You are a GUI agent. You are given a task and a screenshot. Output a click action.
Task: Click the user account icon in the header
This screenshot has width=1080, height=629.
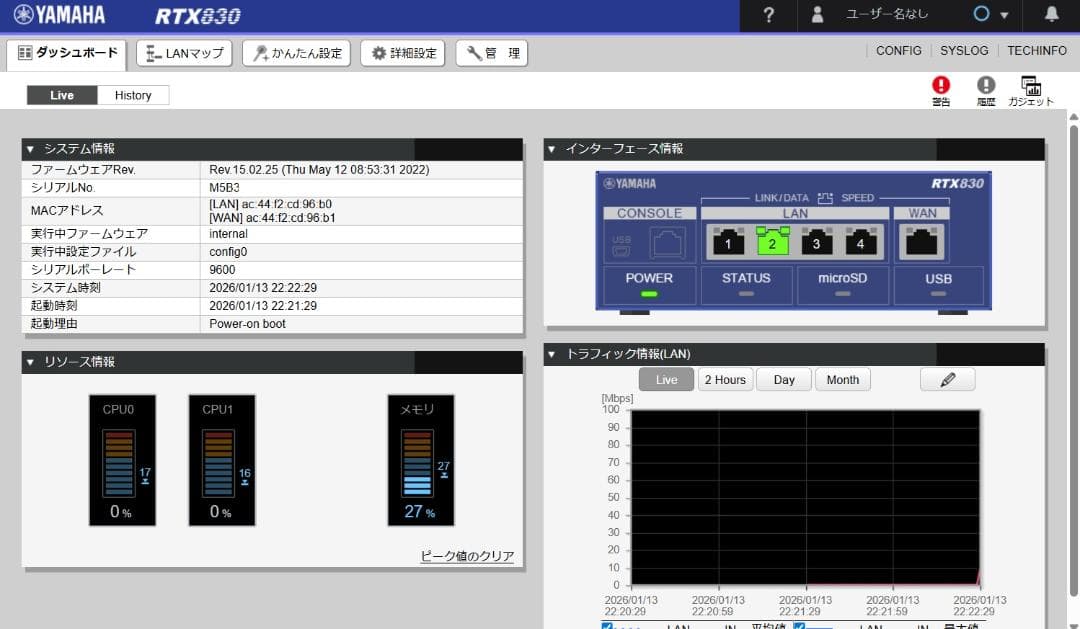(817, 15)
